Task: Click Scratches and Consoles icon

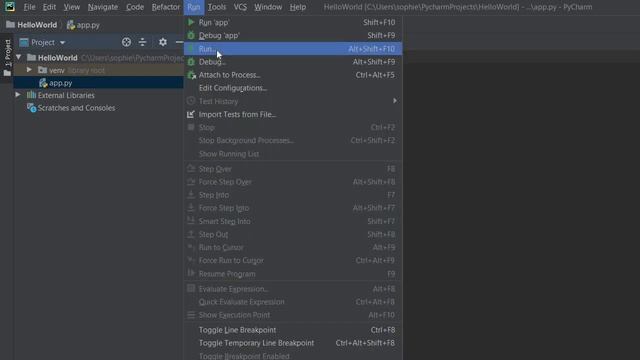Action: 31,108
